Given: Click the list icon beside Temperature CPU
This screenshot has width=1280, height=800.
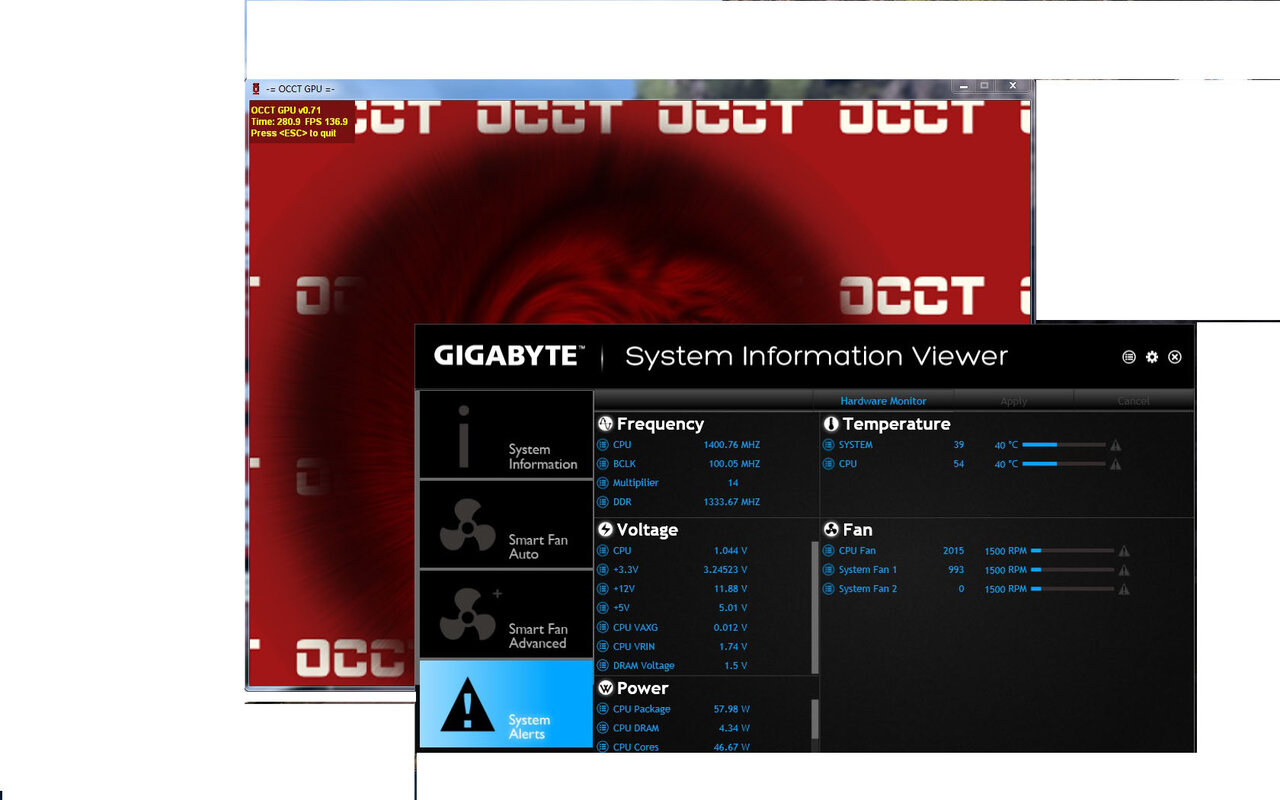Looking at the screenshot, I should click(x=829, y=464).
